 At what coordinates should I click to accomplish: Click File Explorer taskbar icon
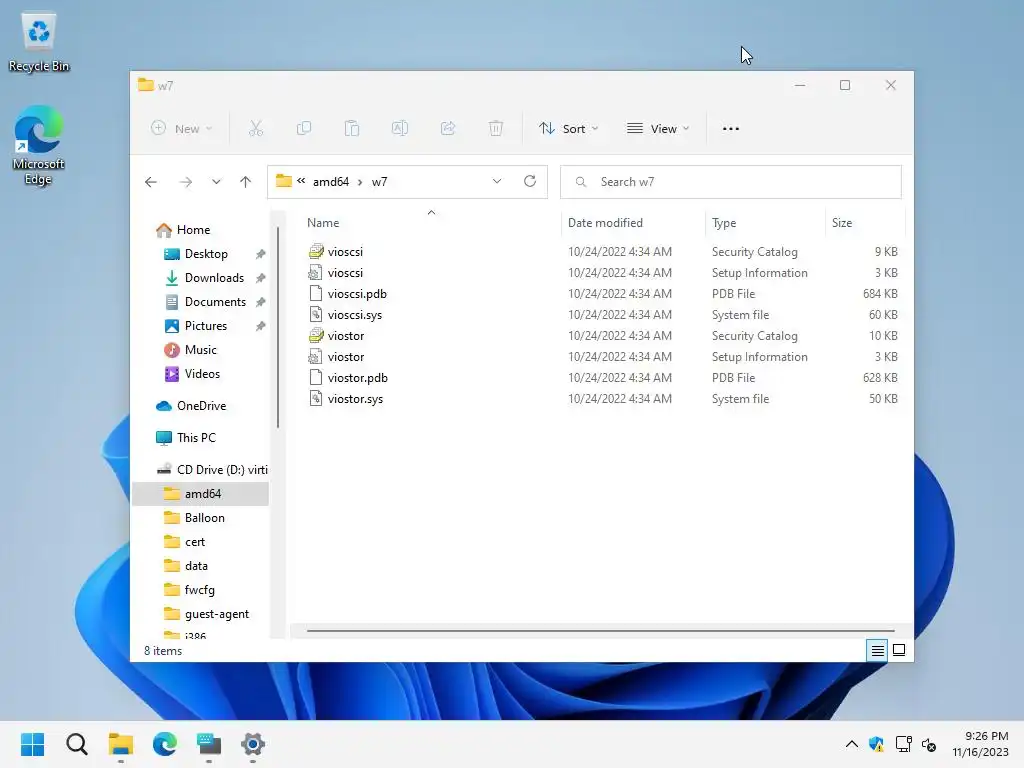point(121,744)
